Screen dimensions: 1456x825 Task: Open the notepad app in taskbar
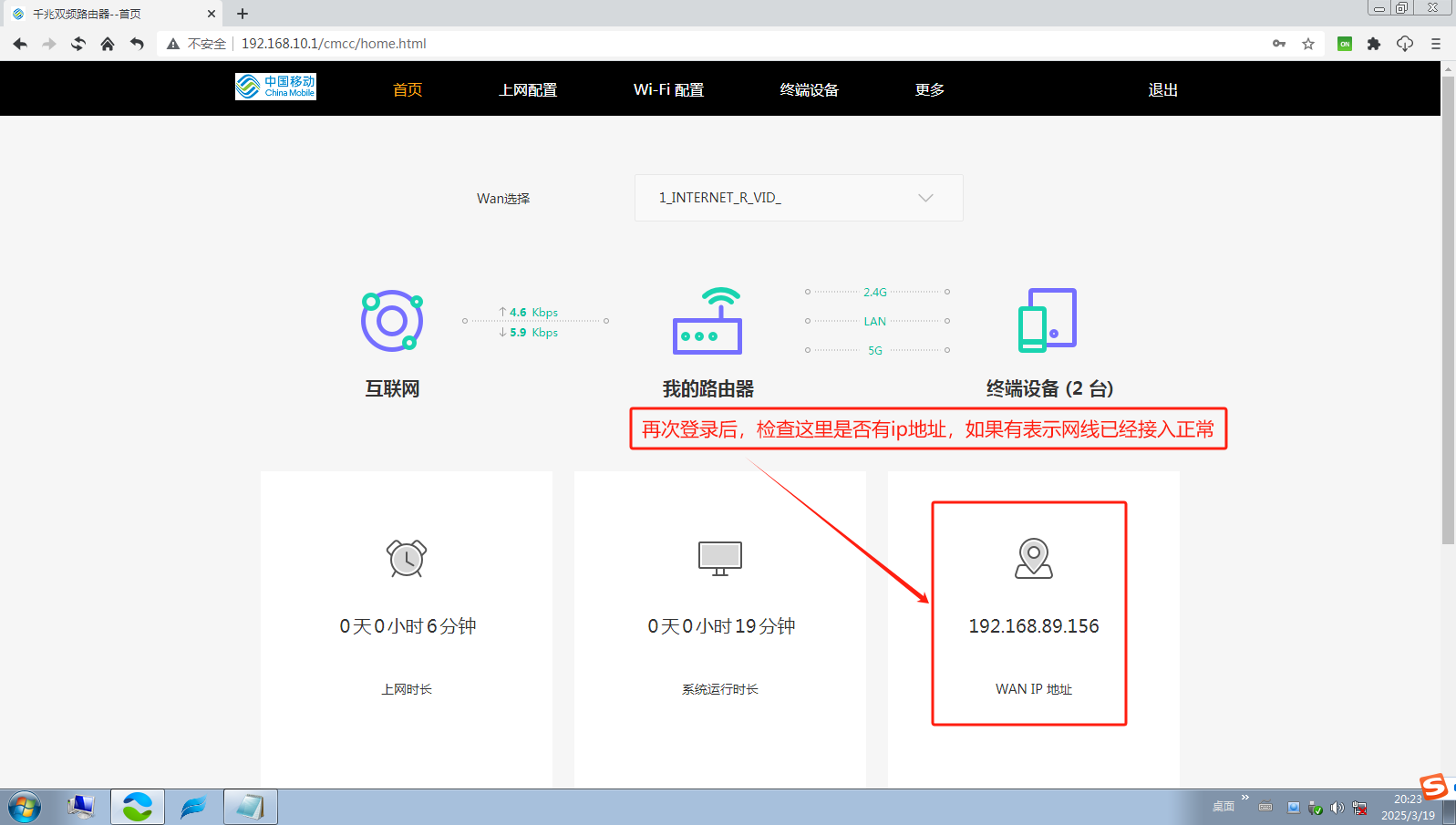point(250,808)
